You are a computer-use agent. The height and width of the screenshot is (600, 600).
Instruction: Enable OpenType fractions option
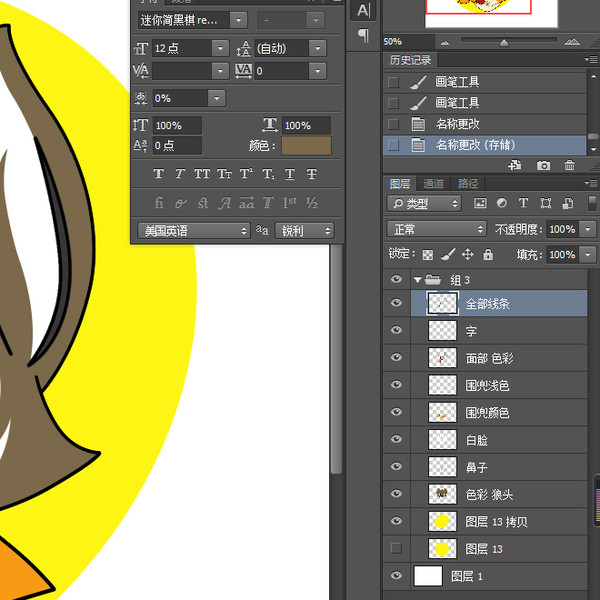(311, 203)
